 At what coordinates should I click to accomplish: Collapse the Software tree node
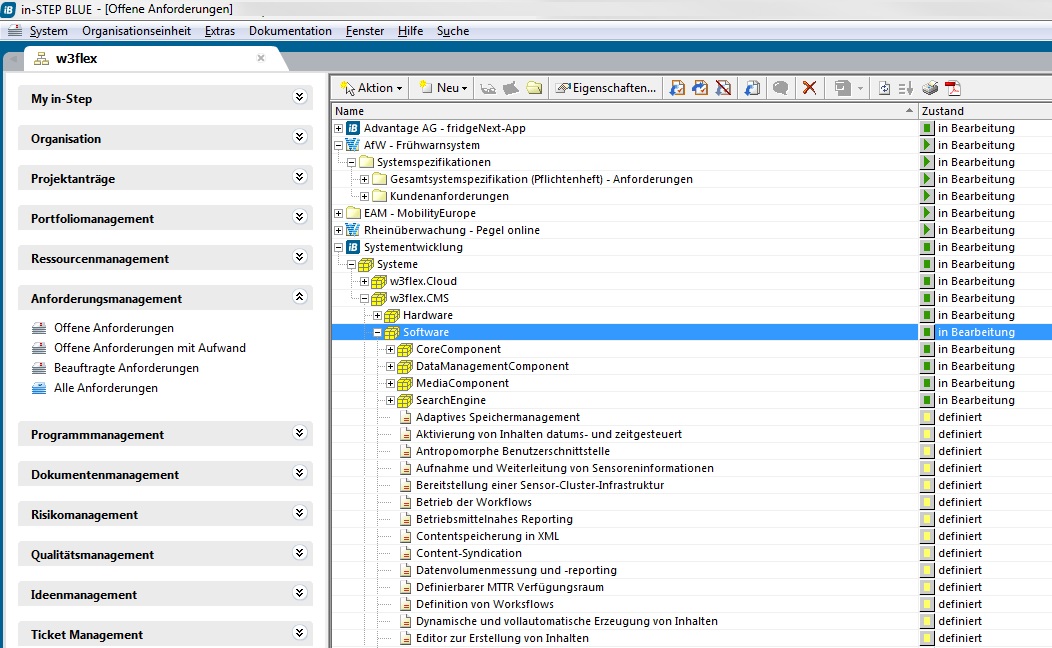pyautogui.click(x=378, y=333)
